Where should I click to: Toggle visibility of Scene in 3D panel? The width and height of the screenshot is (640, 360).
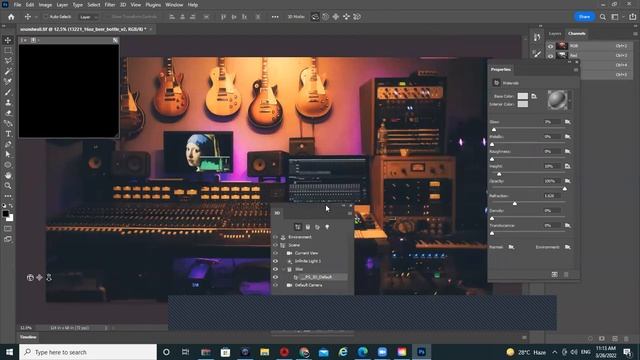pyautogui.click(x=275, y=245)
